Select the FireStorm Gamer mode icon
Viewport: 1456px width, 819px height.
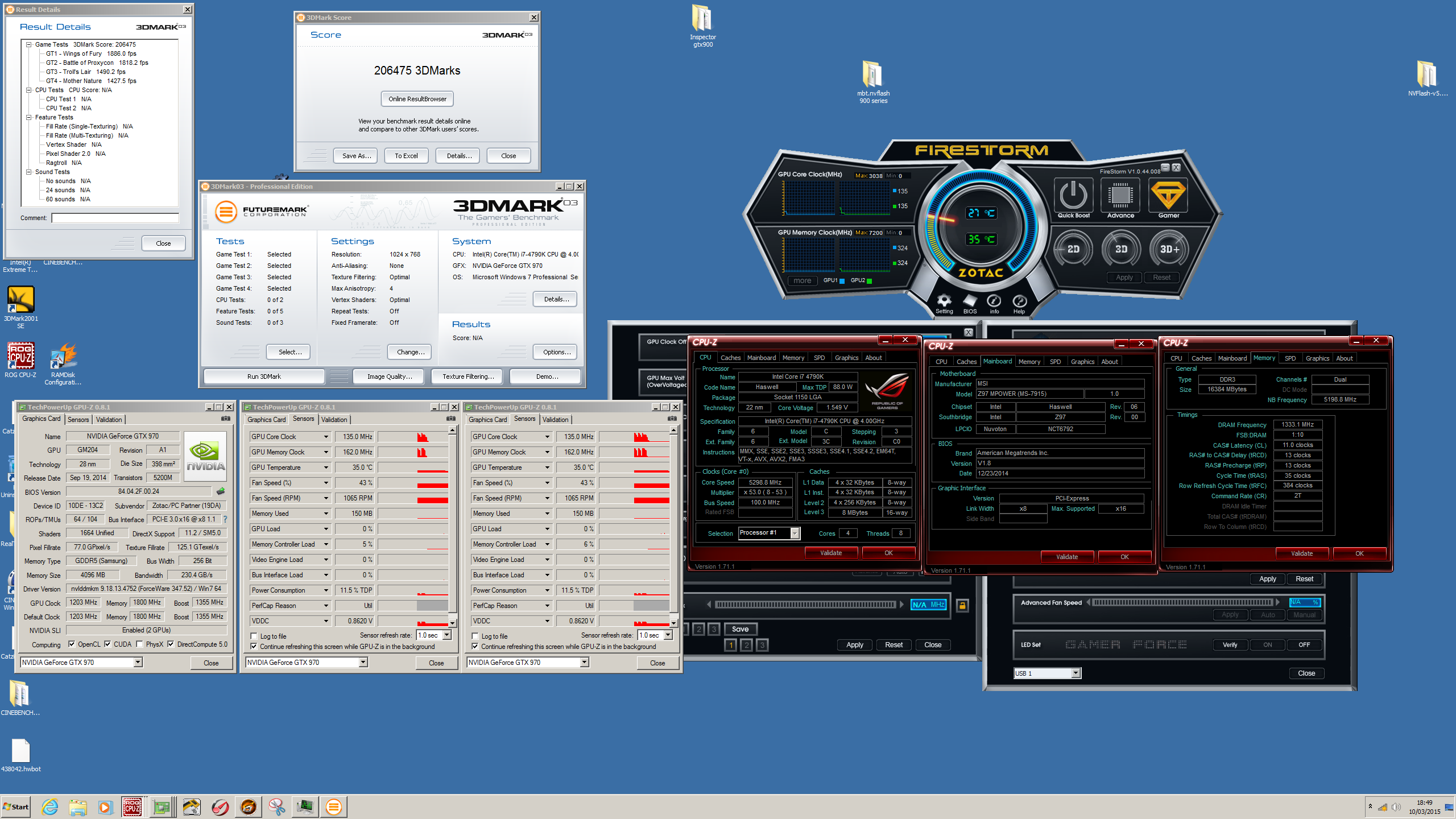[1168, 195]
